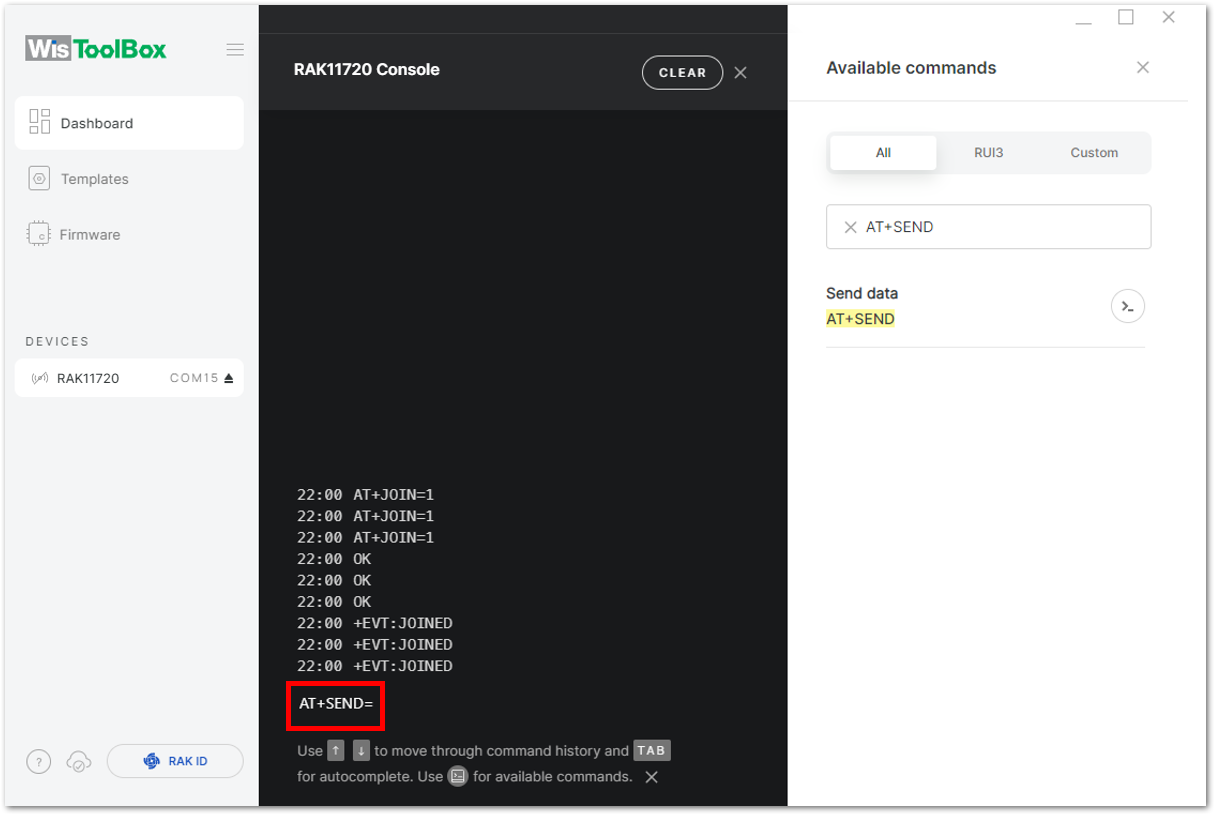
Task: Click the first +EVT:JOINED console line
Action: 375,623
